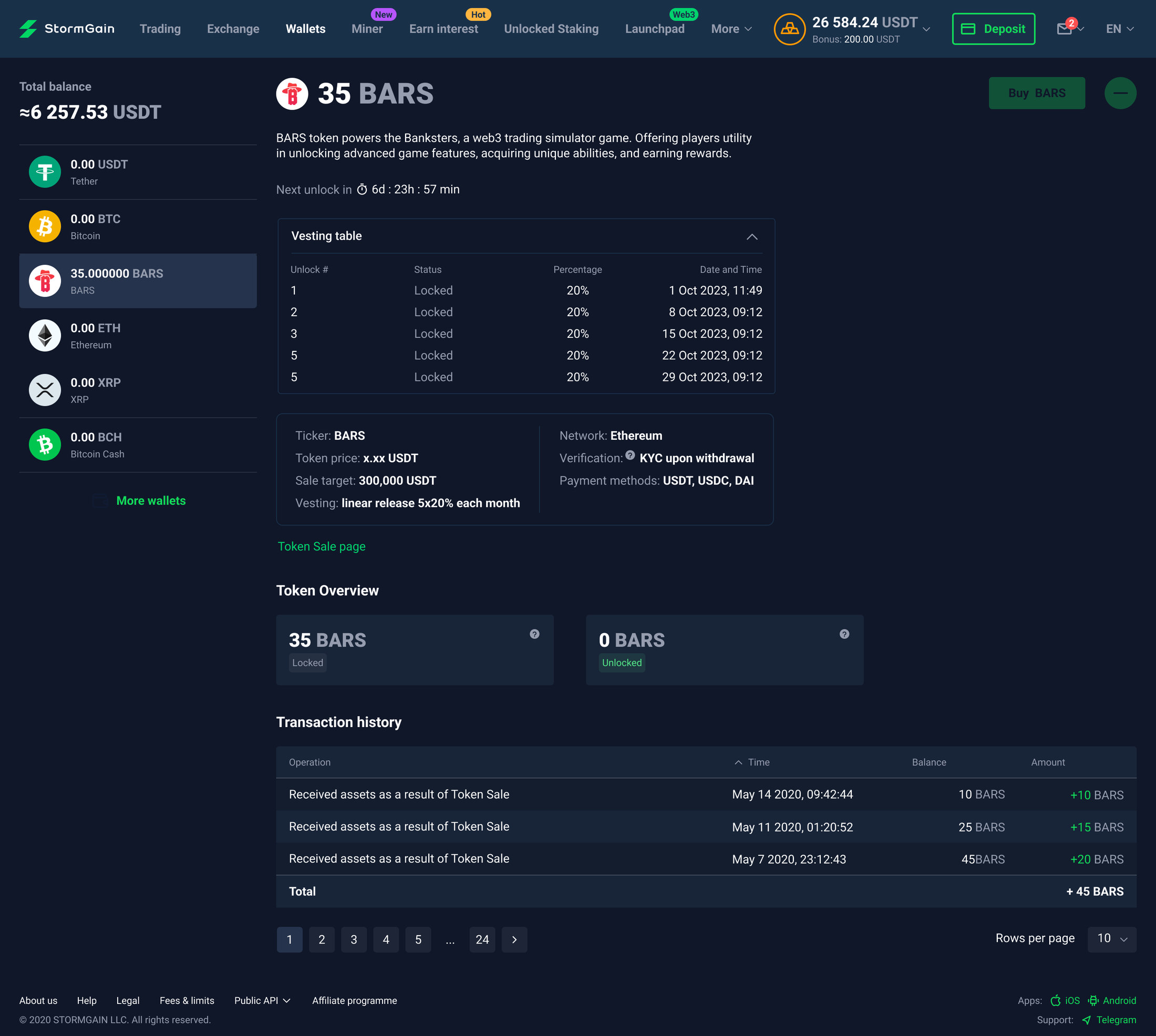
Task: Click the Tether USDT coin icon
Action: click(45, 171)
